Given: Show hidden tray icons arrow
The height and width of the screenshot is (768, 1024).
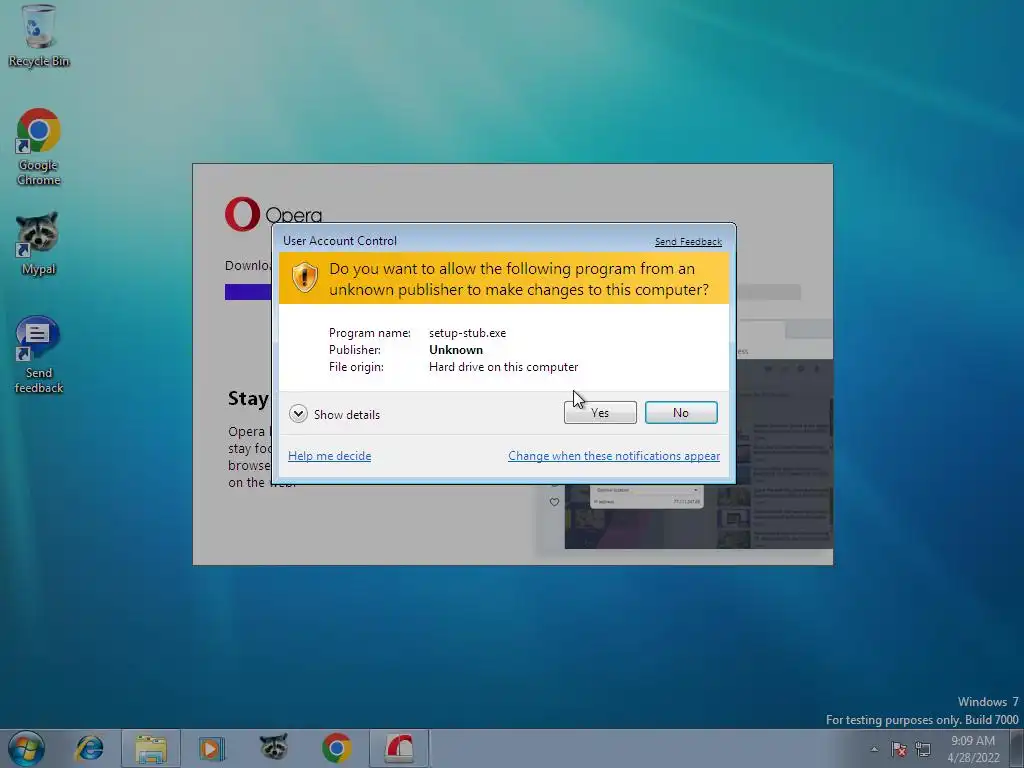Looking at the screenshot, I should (874, 749).
